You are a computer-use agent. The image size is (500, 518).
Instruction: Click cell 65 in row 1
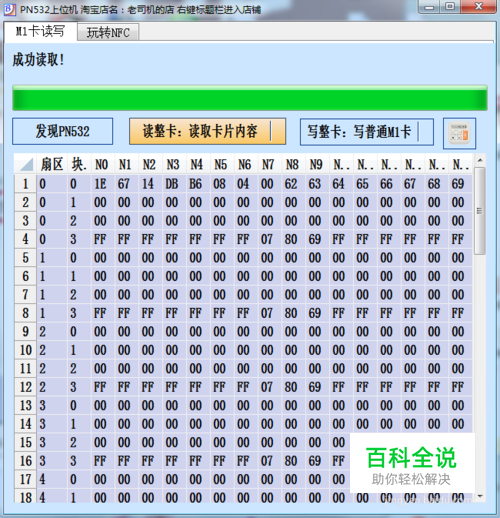coord(365,184)
